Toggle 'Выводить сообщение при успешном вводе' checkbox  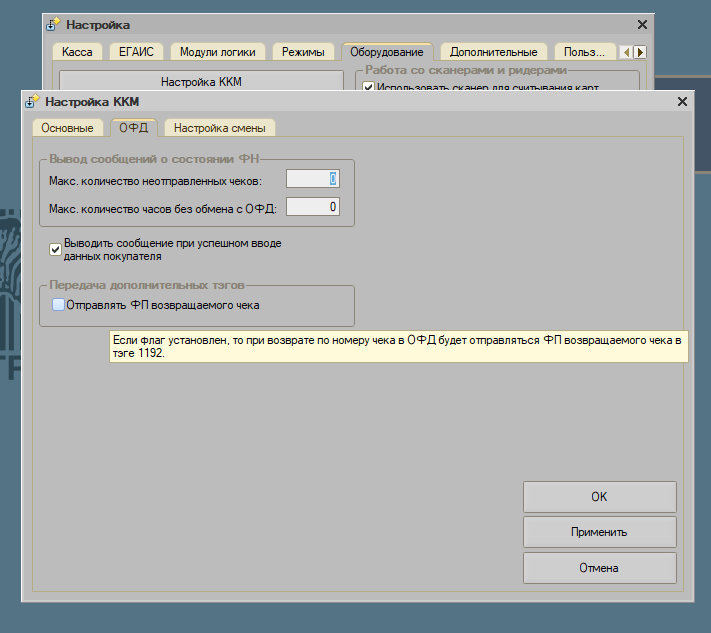(56, 249)
